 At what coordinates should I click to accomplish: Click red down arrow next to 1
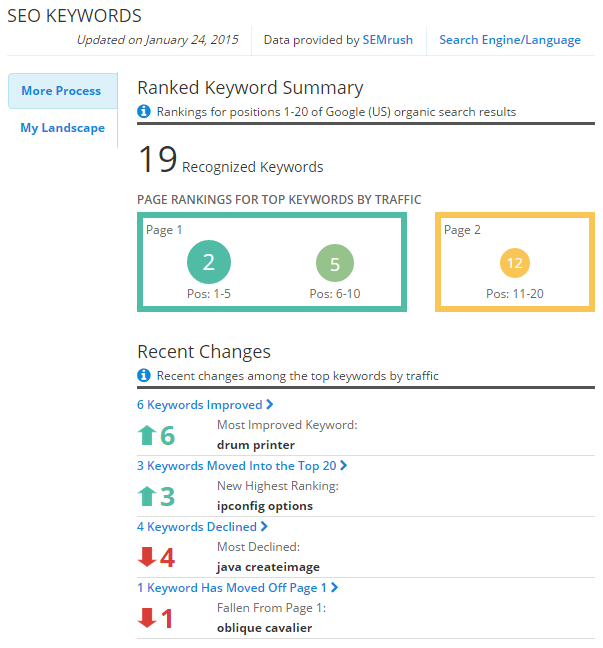click(147, 618)
